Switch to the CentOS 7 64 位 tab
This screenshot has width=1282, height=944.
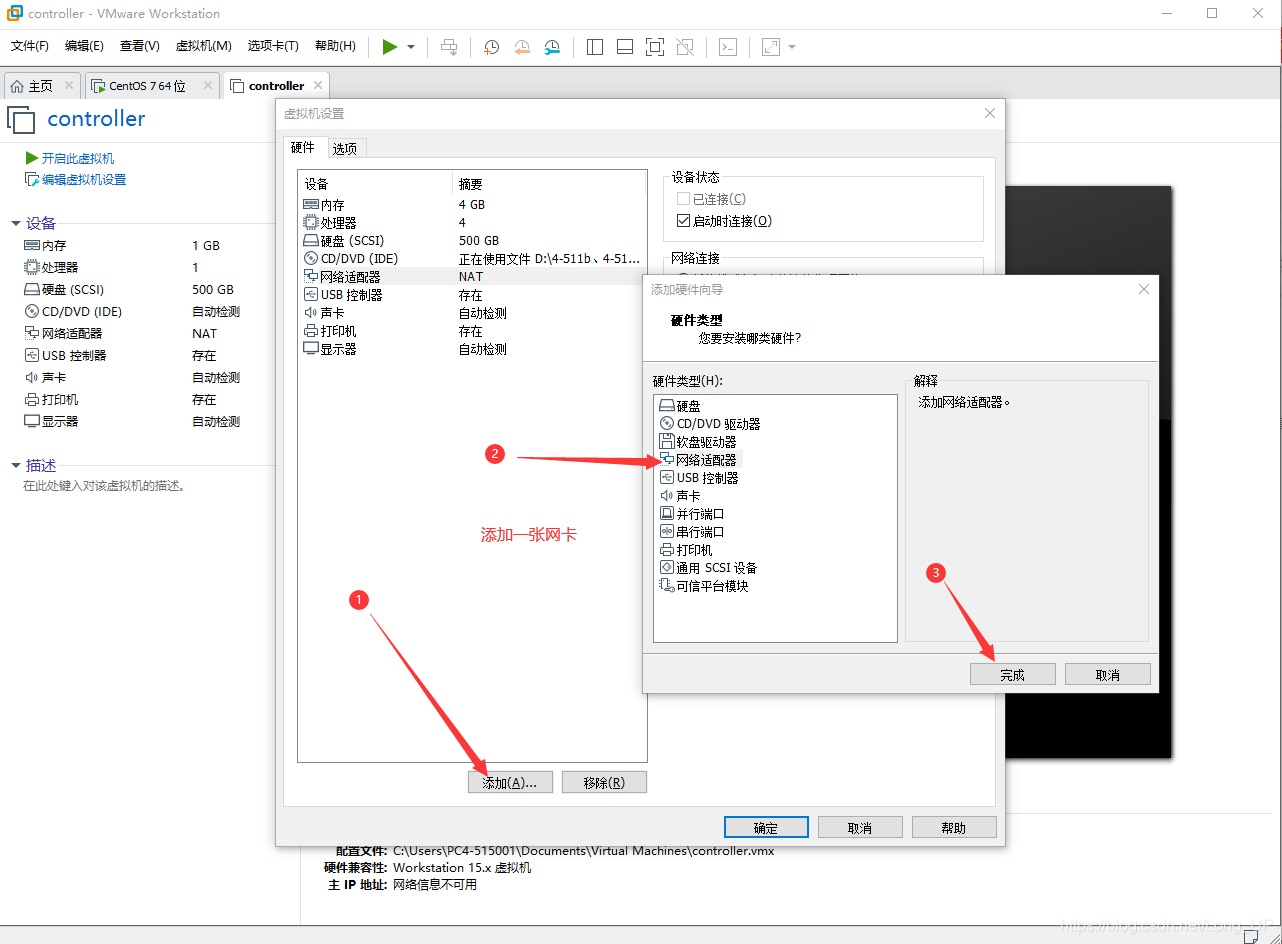148,86
